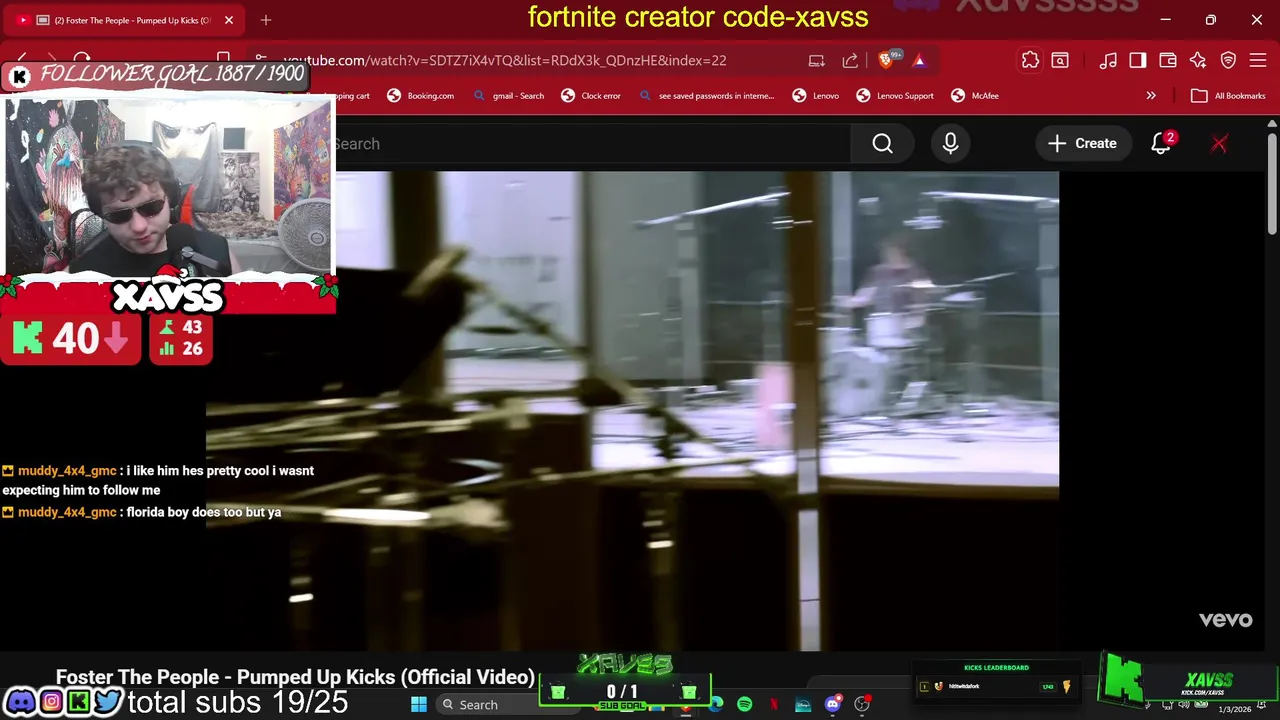This screenshot has height=720, width=1280.
Task: Open Brave Leo AI sparkle icon
Action: (x=1198, y=60)
